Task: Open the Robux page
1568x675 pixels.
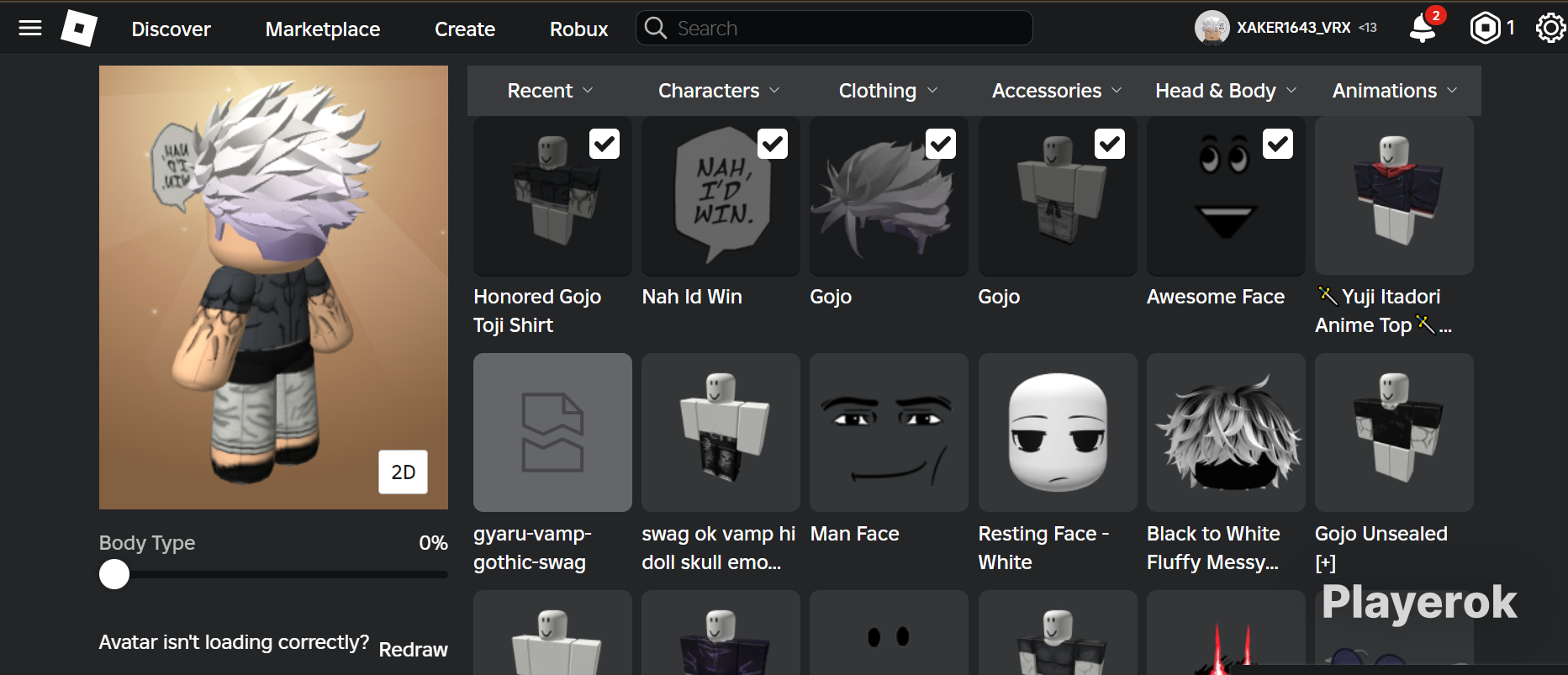Action: pos(578,29)
